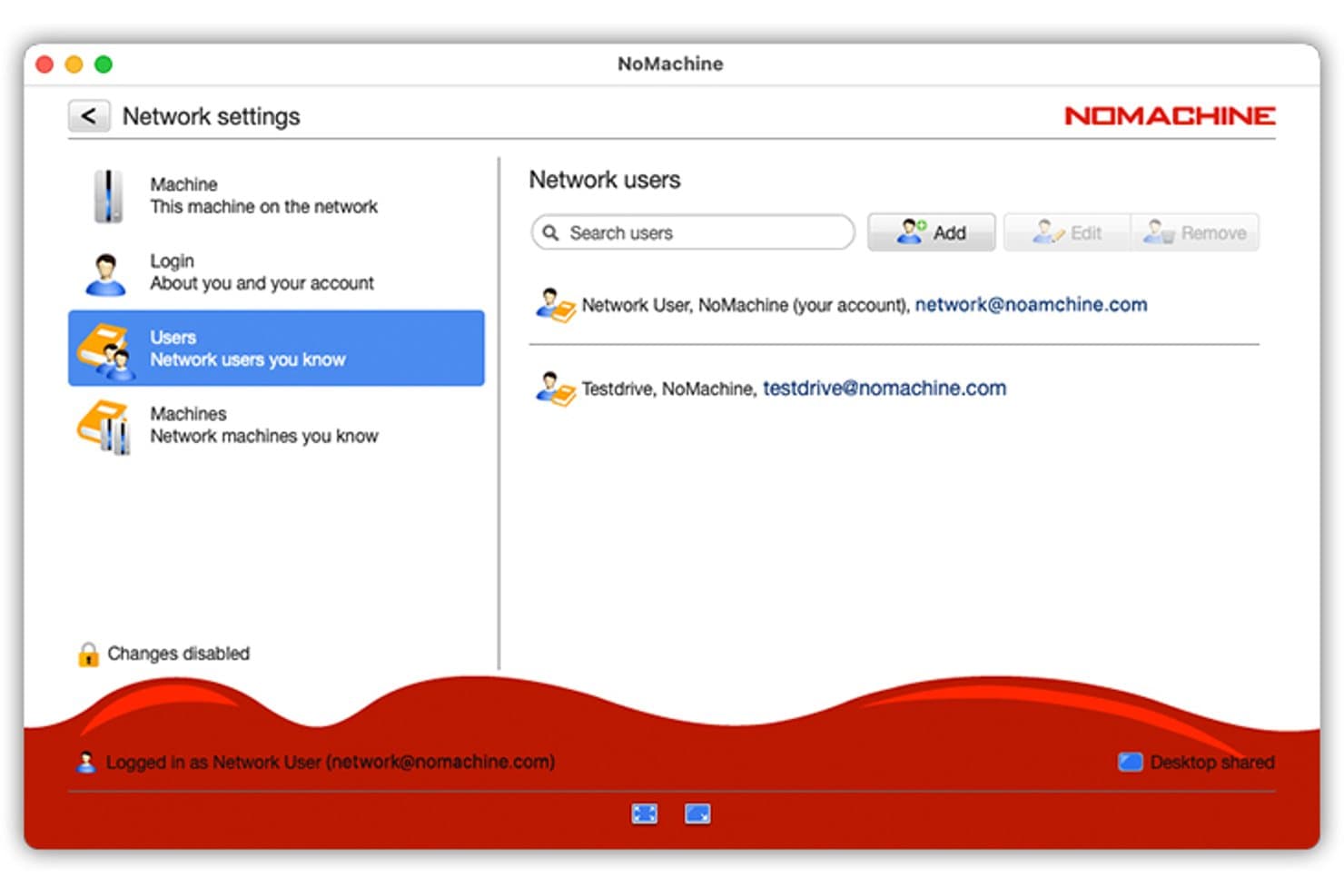
Task: Select the Network User account row icon
Action: pos(555,306)
